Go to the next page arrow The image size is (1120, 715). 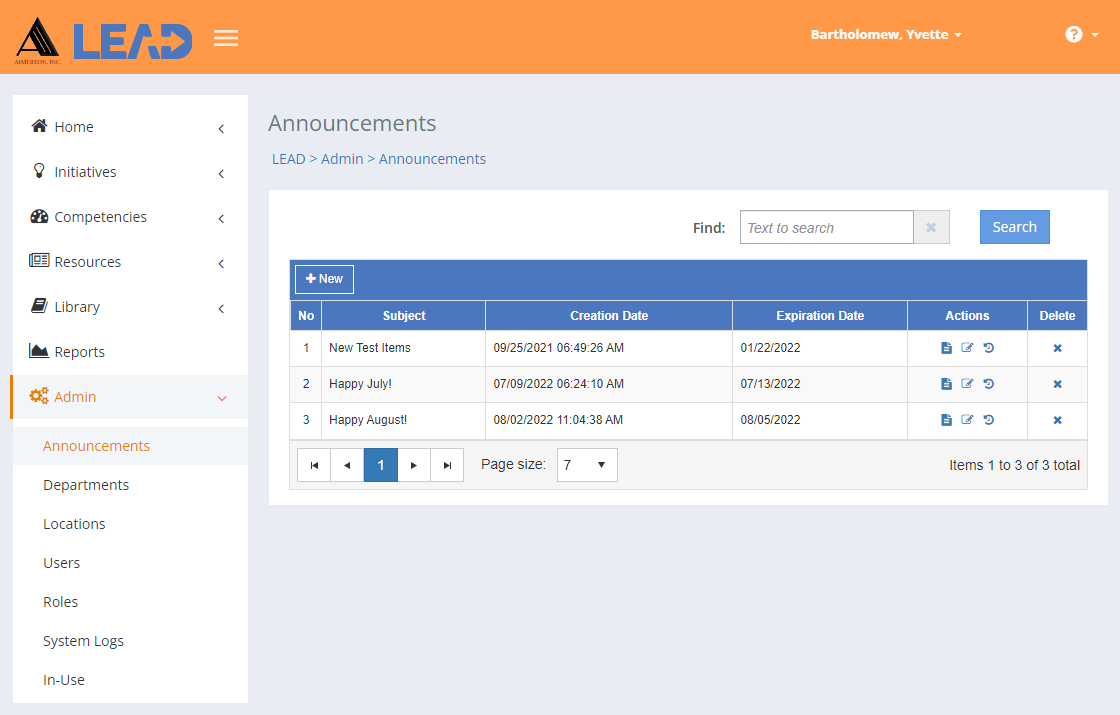[x=414, y=465]
